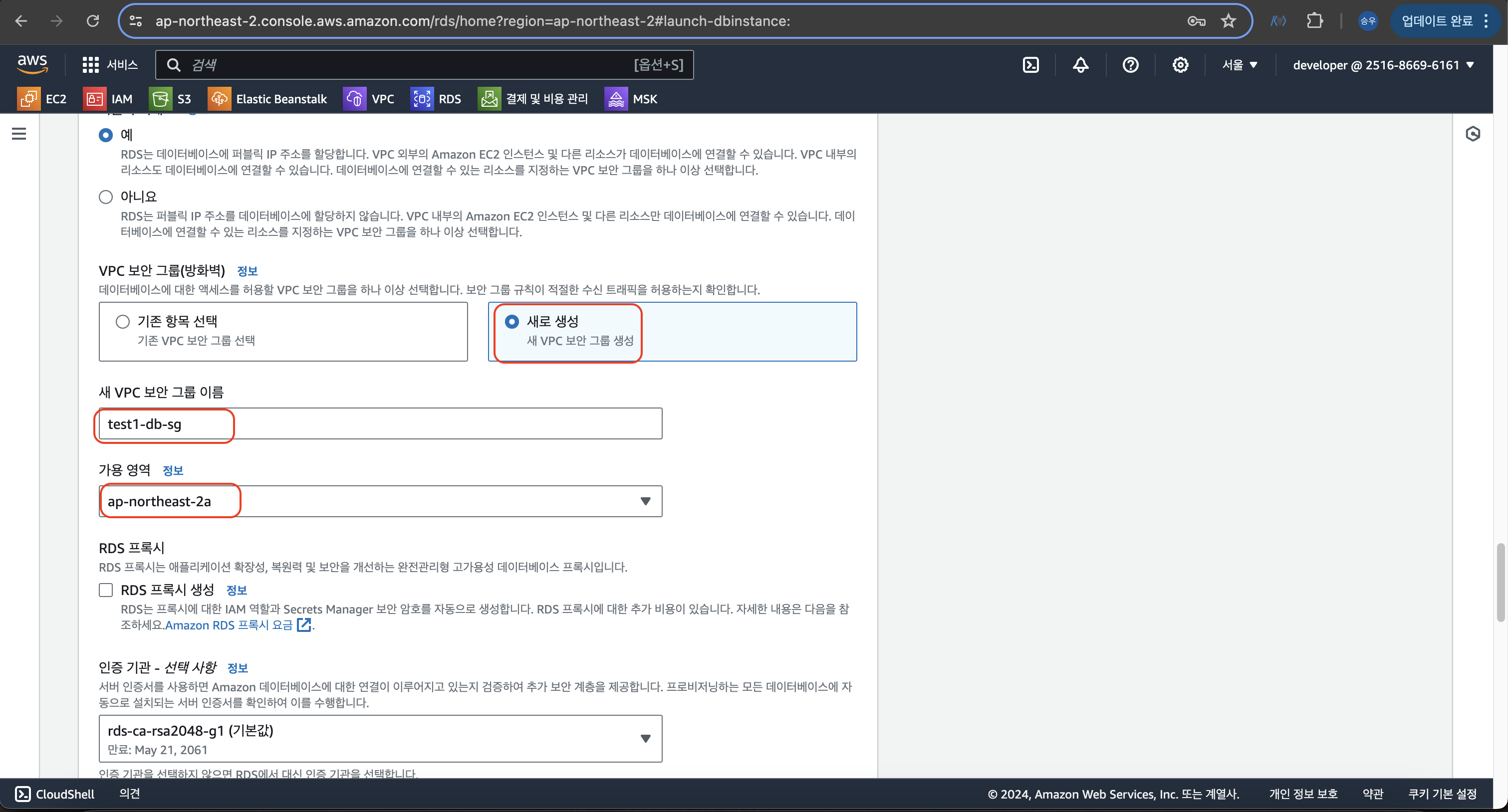Select '기존 항목 선택' security group option
Screen dimensions: 1508x812
(x=122, y=322)
